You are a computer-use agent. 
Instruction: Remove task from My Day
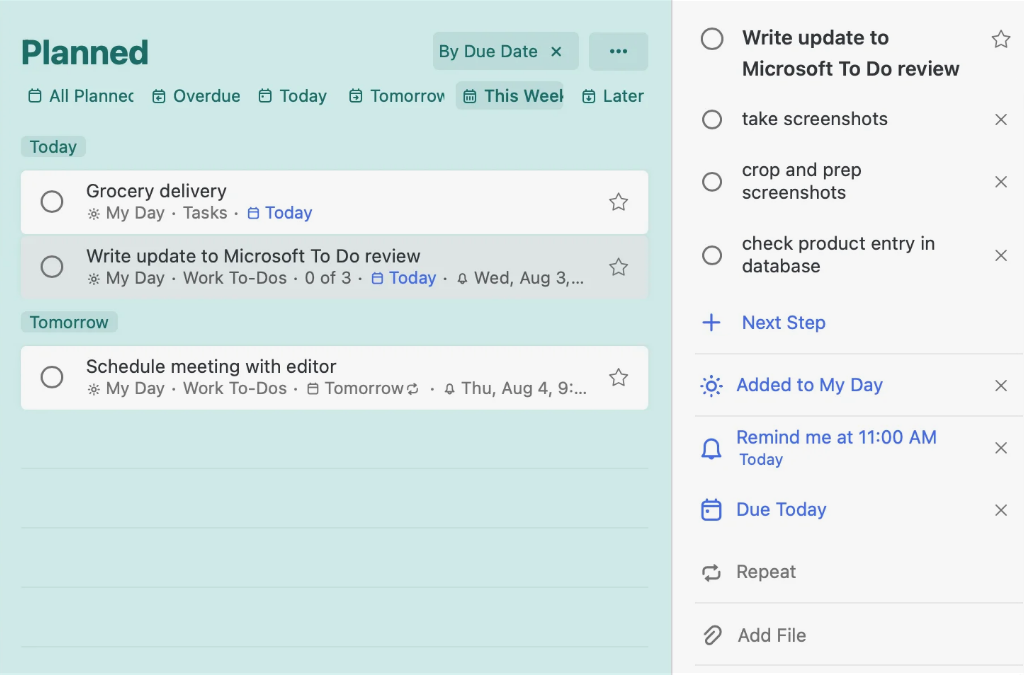click(1000, 386)
